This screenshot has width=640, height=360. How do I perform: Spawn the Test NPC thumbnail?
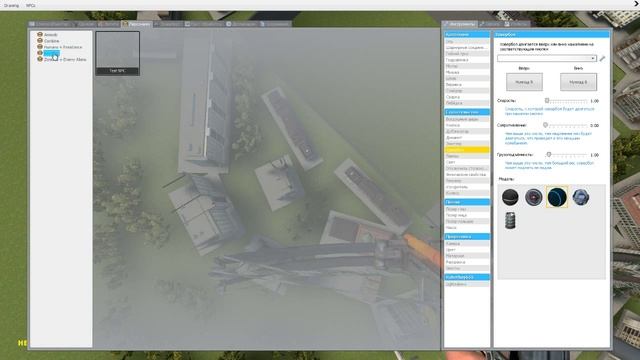click(118, 53)
